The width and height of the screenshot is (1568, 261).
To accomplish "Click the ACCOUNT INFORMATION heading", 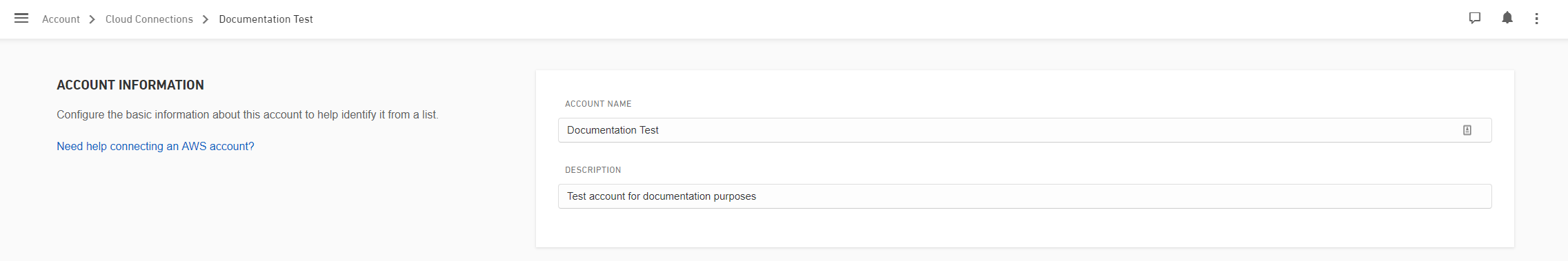I will [x=130, y=85].
